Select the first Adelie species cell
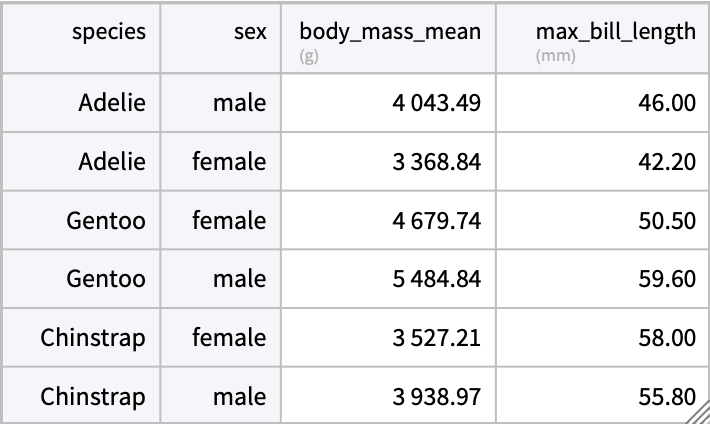The image size is (710, 424). pyautogui.click(x=112, y=103)
